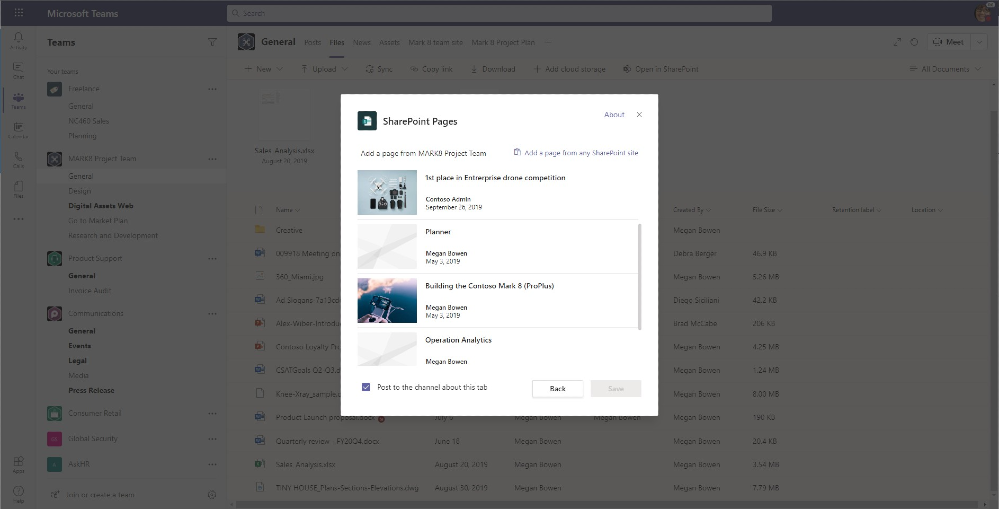Open the Digital Assets Web channel
Image resolution: width=999 pixels, height=509 pixels.
101,206
